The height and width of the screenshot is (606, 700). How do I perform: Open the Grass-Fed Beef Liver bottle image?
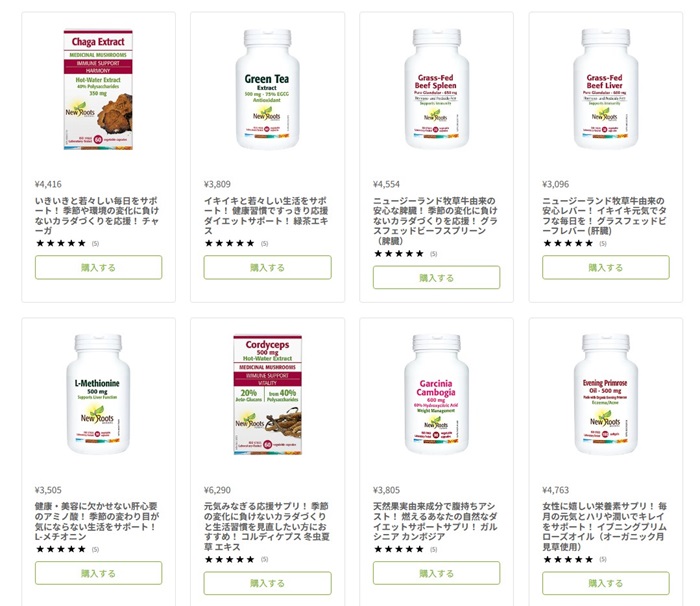(x=605, y=89)
